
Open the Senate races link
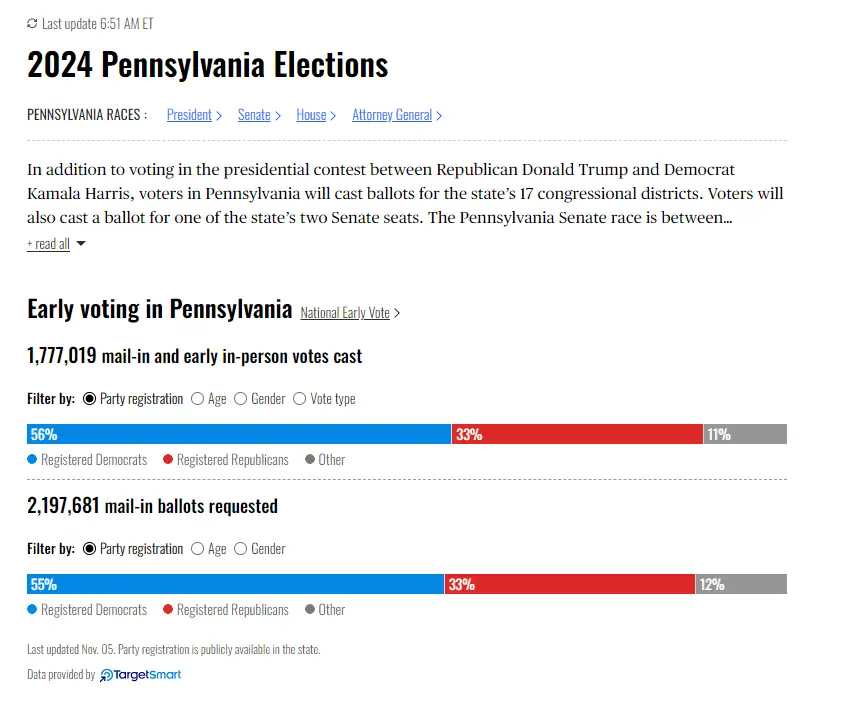[x=254, y=115]
